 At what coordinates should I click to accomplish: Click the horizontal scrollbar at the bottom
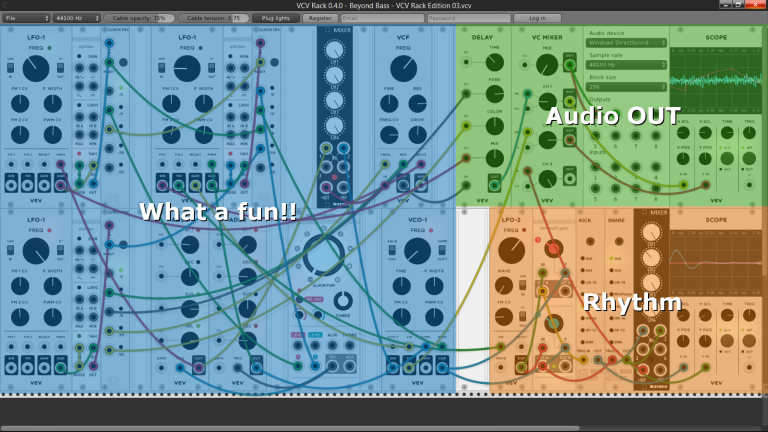tap(289, 429)
